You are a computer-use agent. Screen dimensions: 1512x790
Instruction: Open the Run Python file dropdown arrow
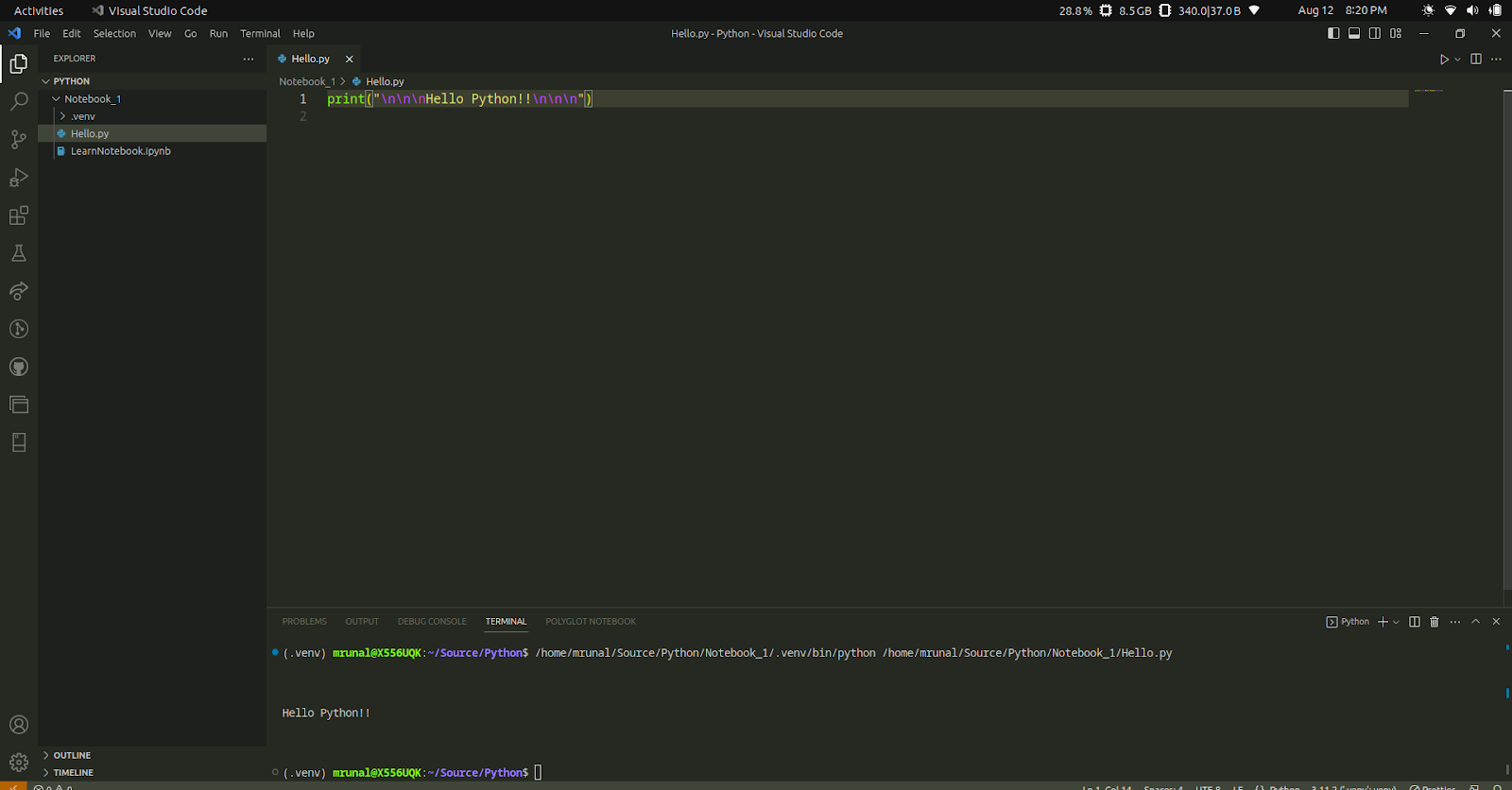click(1457, 60)
